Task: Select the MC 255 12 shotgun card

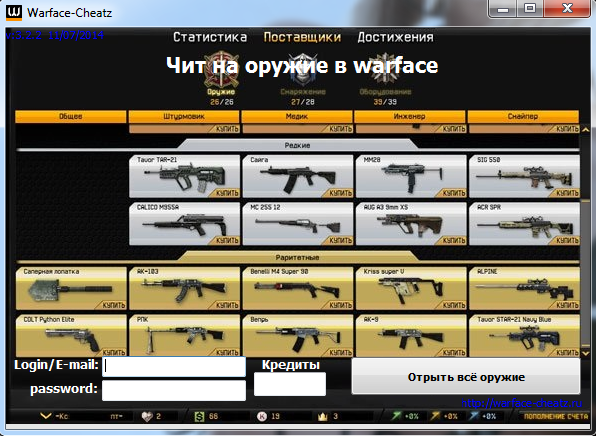Action: click(298, 224)
